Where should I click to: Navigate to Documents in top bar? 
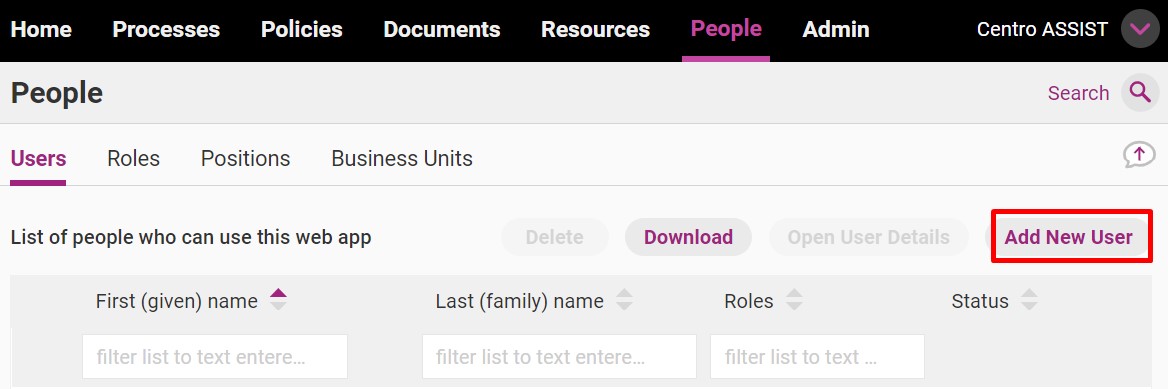coord(442,29)
